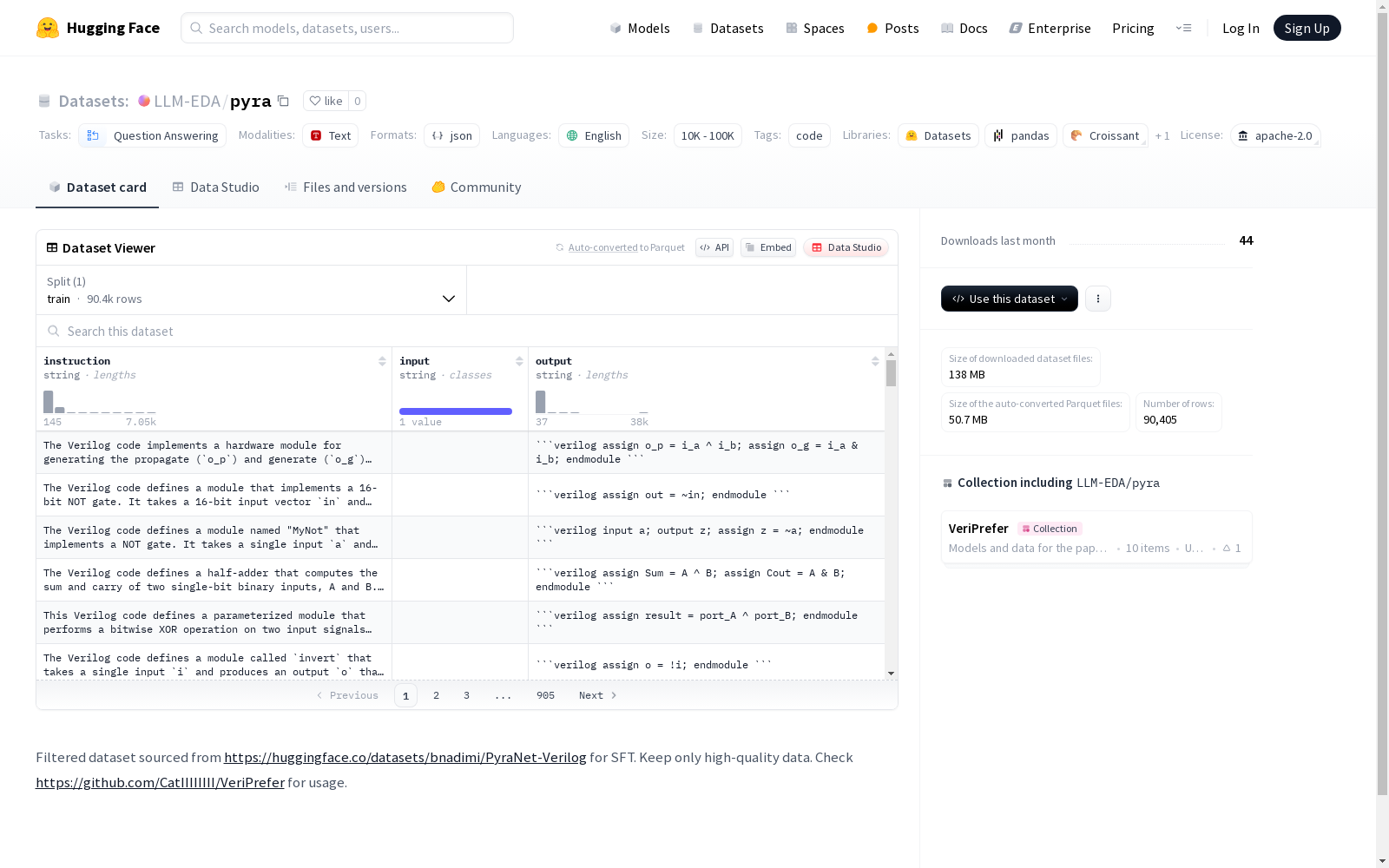Open the VeriPrefer GitHub link
Screen dimensions: 1389x868
pos(160,783)
